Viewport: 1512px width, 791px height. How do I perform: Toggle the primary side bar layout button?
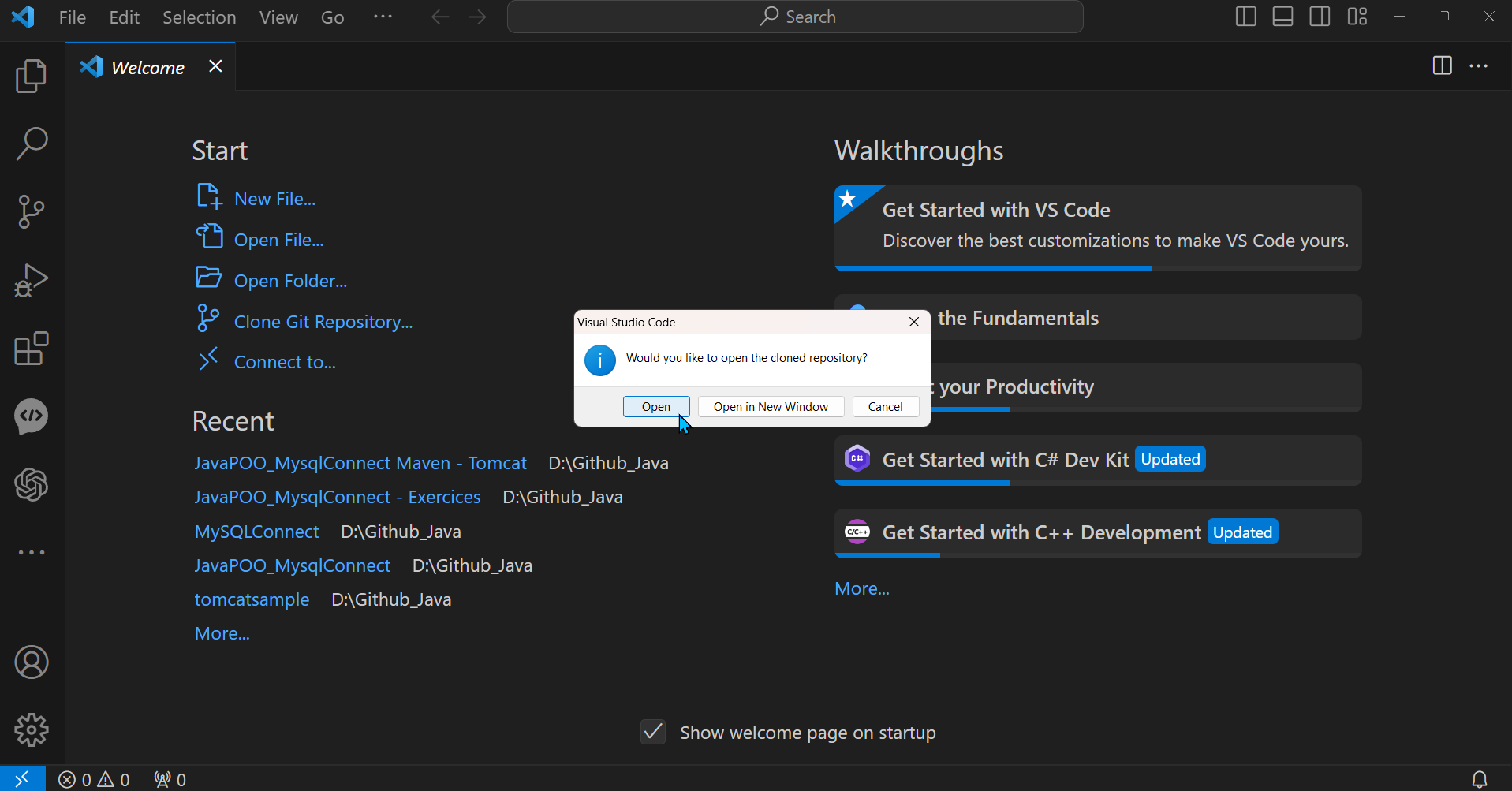tap(1245, 17)
